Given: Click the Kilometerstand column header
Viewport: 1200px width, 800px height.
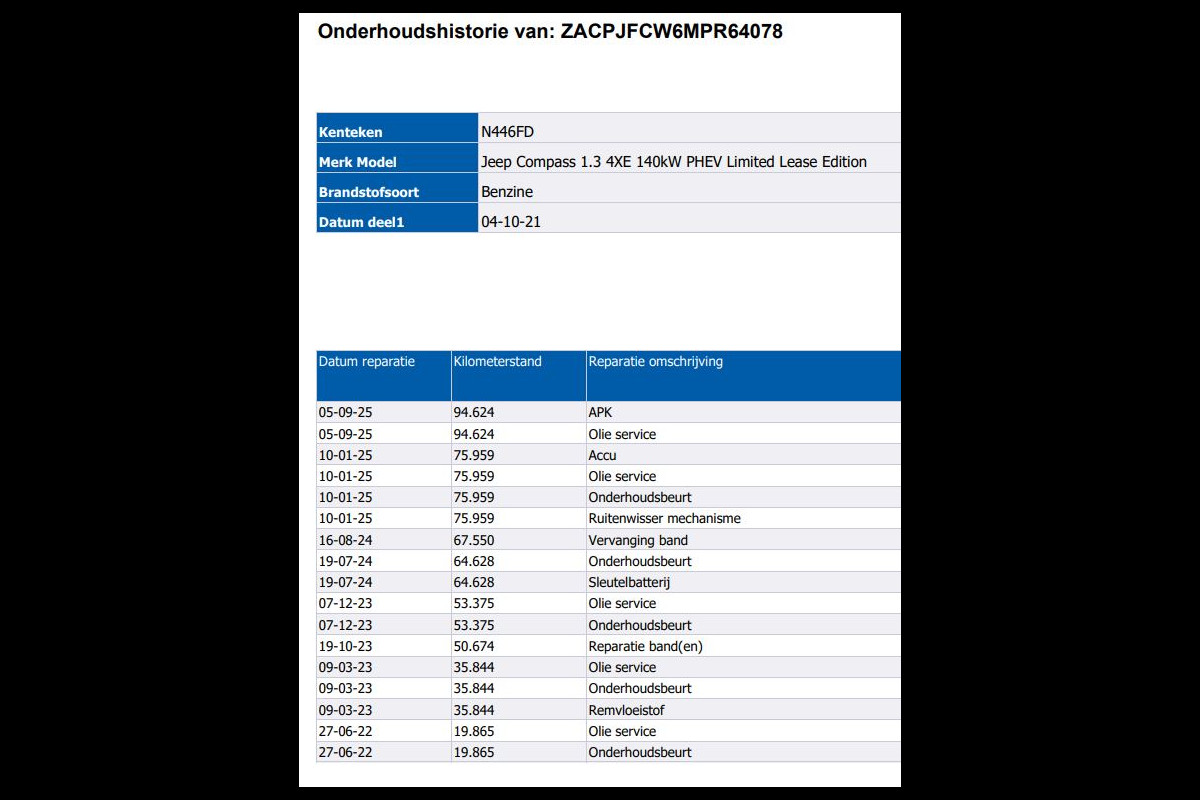Looking at the screenshot, I should pos(498,362).
